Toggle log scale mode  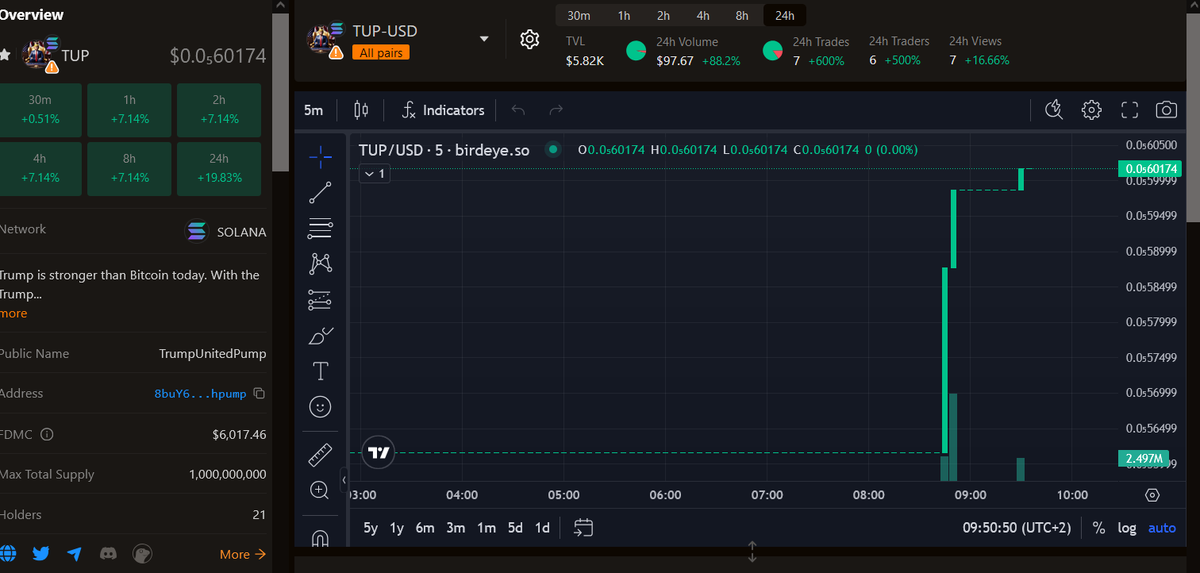(1127, 528)
